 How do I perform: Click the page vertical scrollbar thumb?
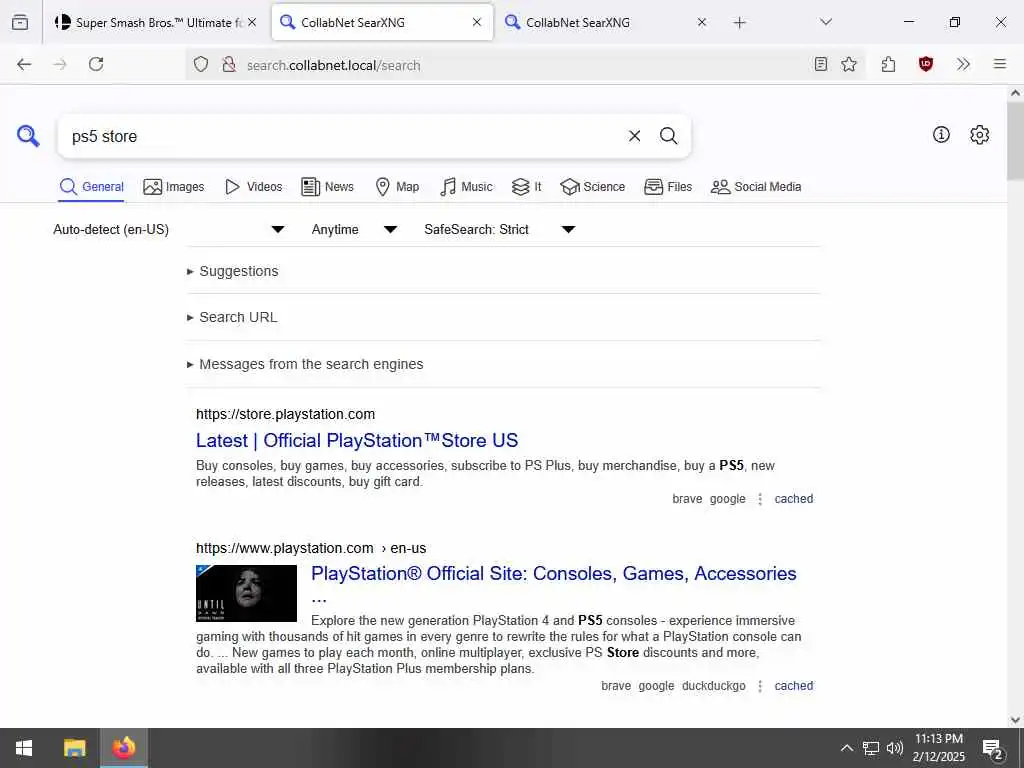click(x=1015, y=141)
